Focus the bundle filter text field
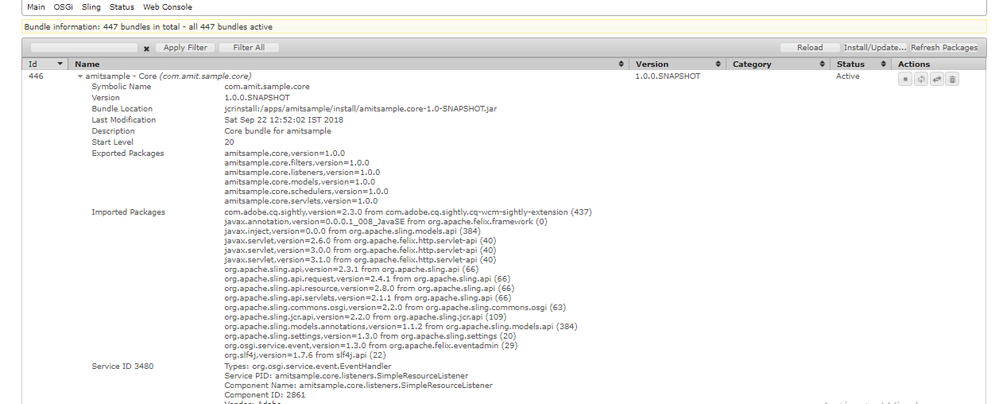 [x=84, y=48]
